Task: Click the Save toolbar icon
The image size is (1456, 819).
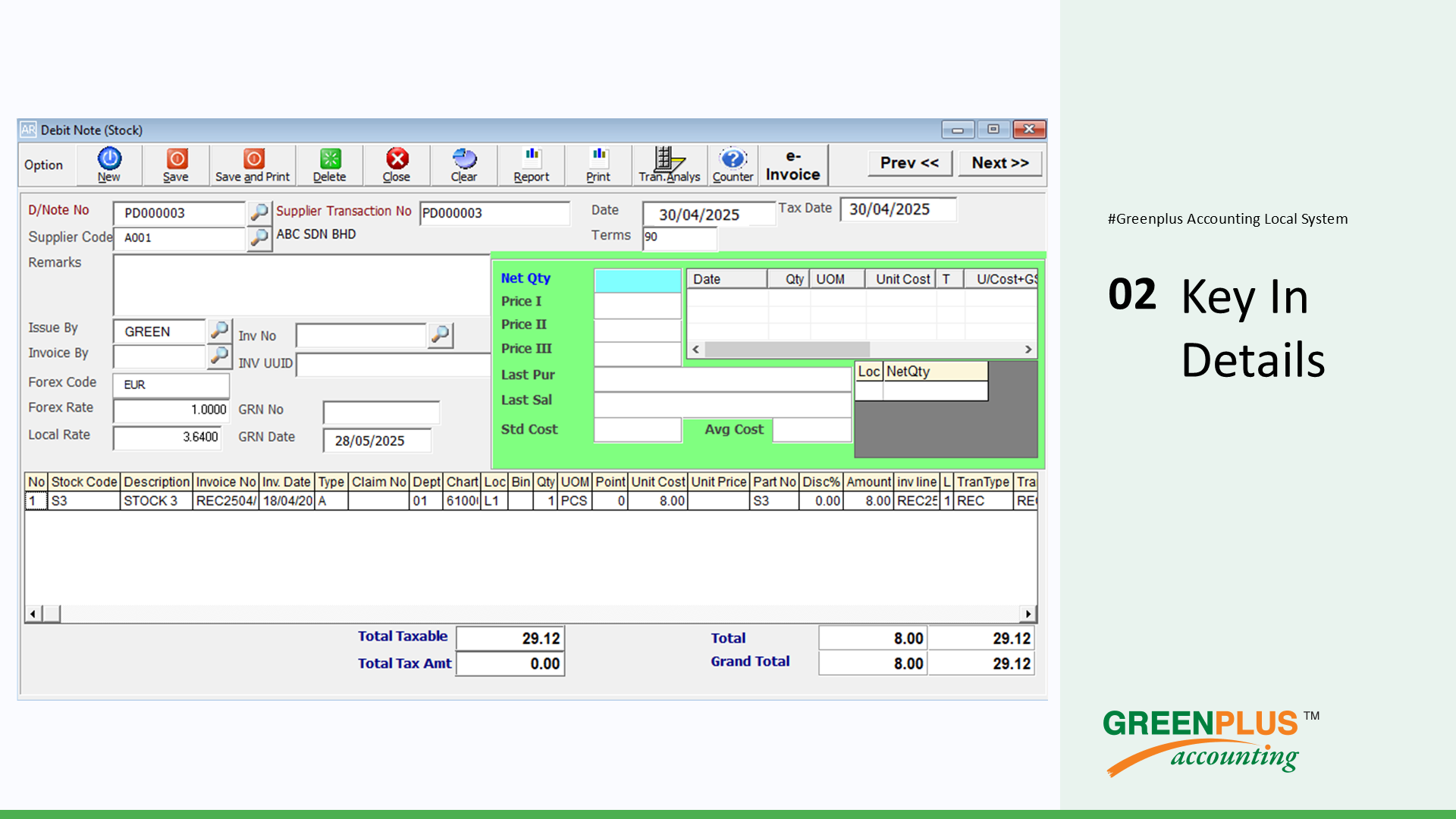Action: pos(176,165)
